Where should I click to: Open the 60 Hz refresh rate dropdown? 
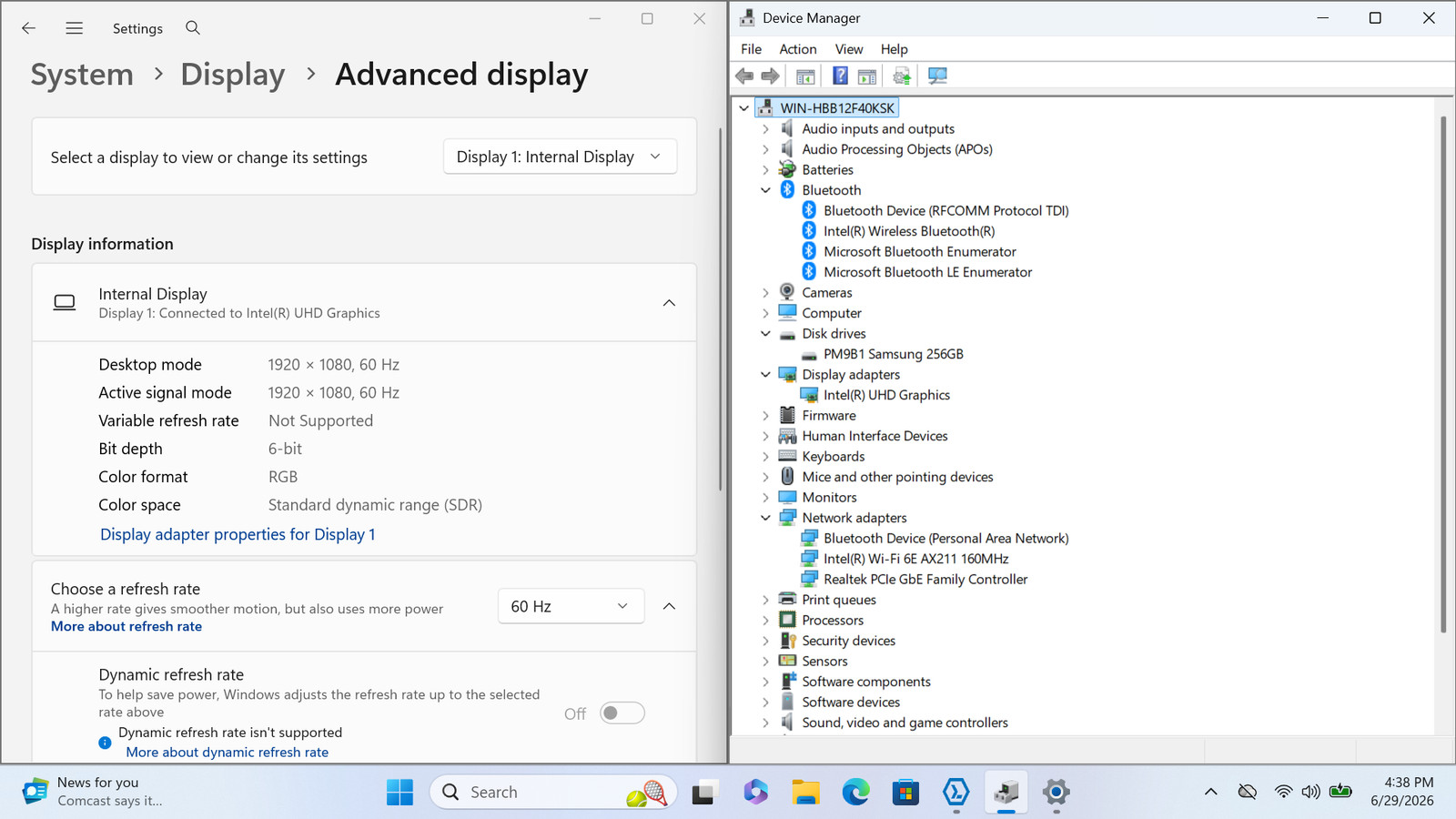click(571, 606)
